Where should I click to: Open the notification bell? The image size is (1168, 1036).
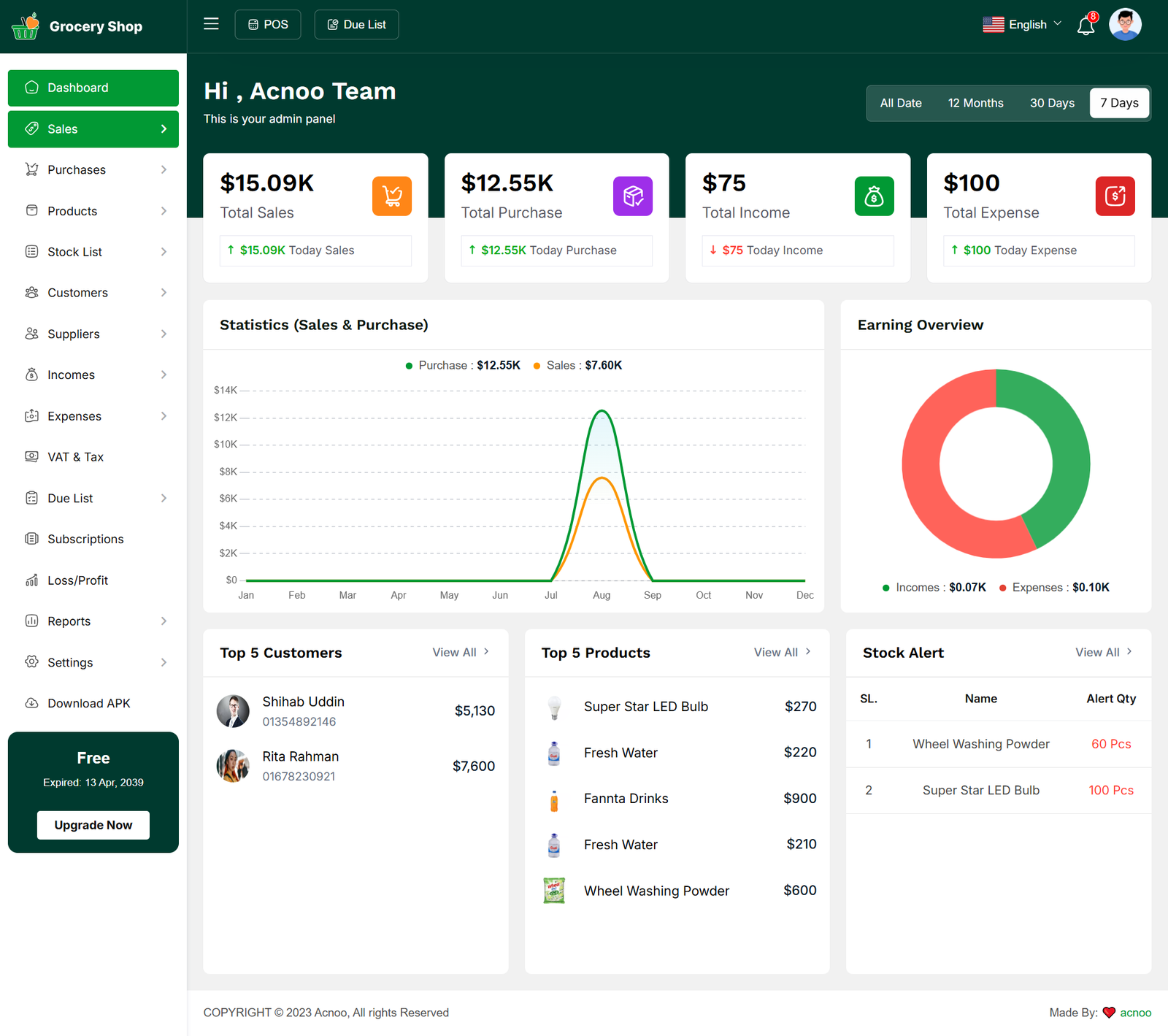pos(1086,26)
